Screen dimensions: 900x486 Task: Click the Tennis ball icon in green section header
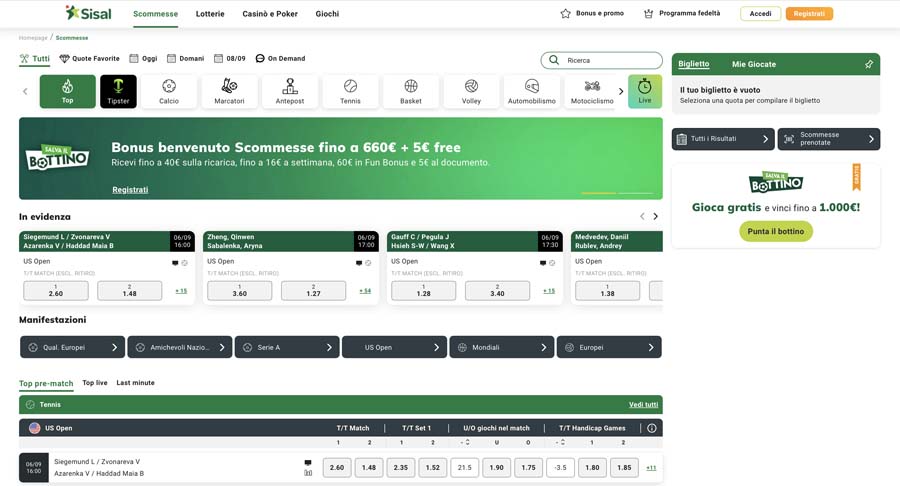[30, 405]
